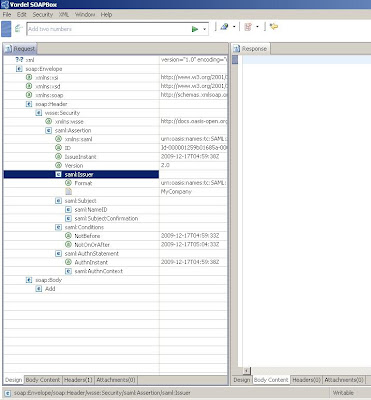Collapse the soap:Header element icon
Screen dimensions: 371x400
pyautogui.click(x=29, y=104)
